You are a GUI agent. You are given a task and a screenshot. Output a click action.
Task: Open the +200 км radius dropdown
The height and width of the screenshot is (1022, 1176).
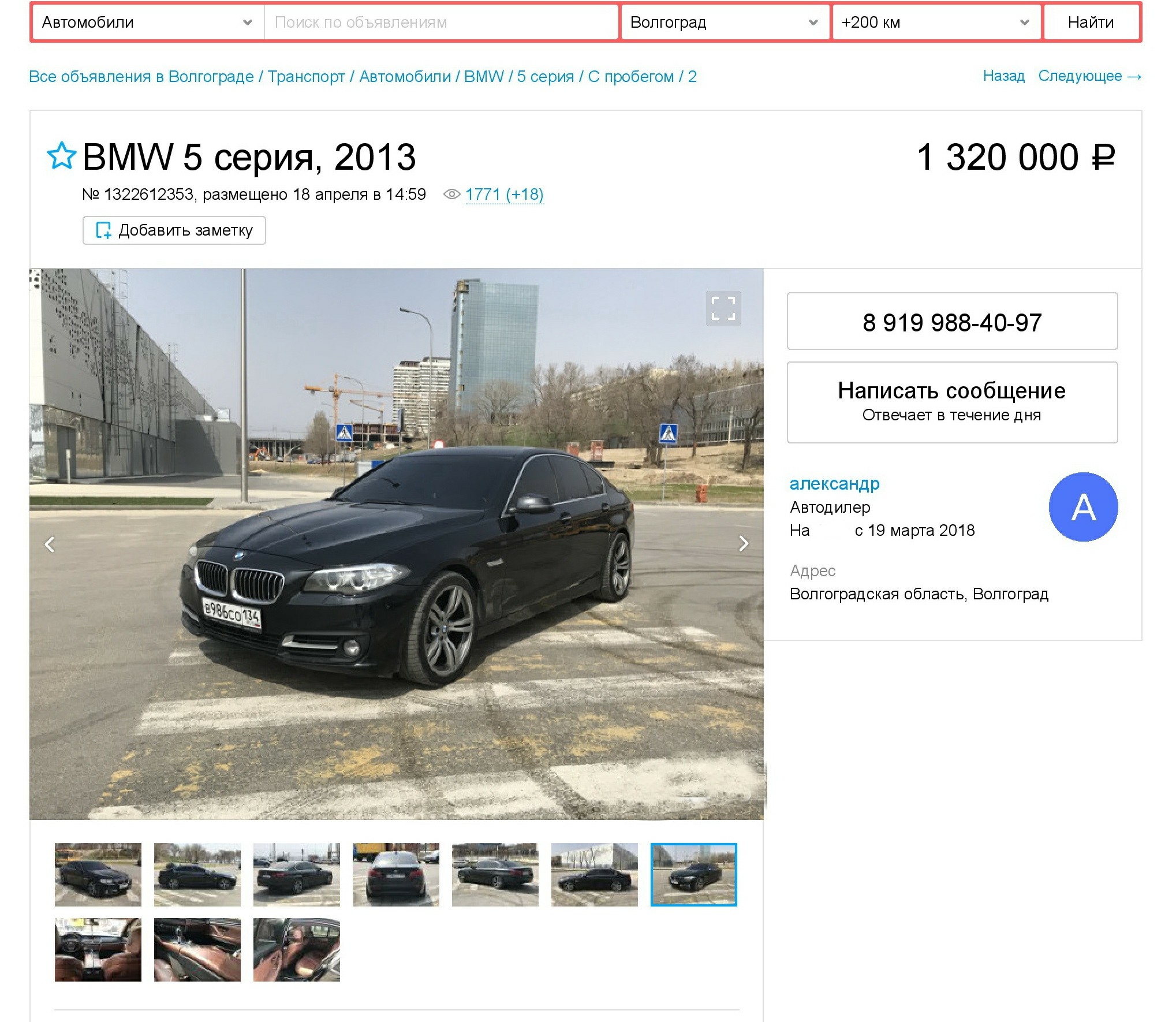[935, 23]
